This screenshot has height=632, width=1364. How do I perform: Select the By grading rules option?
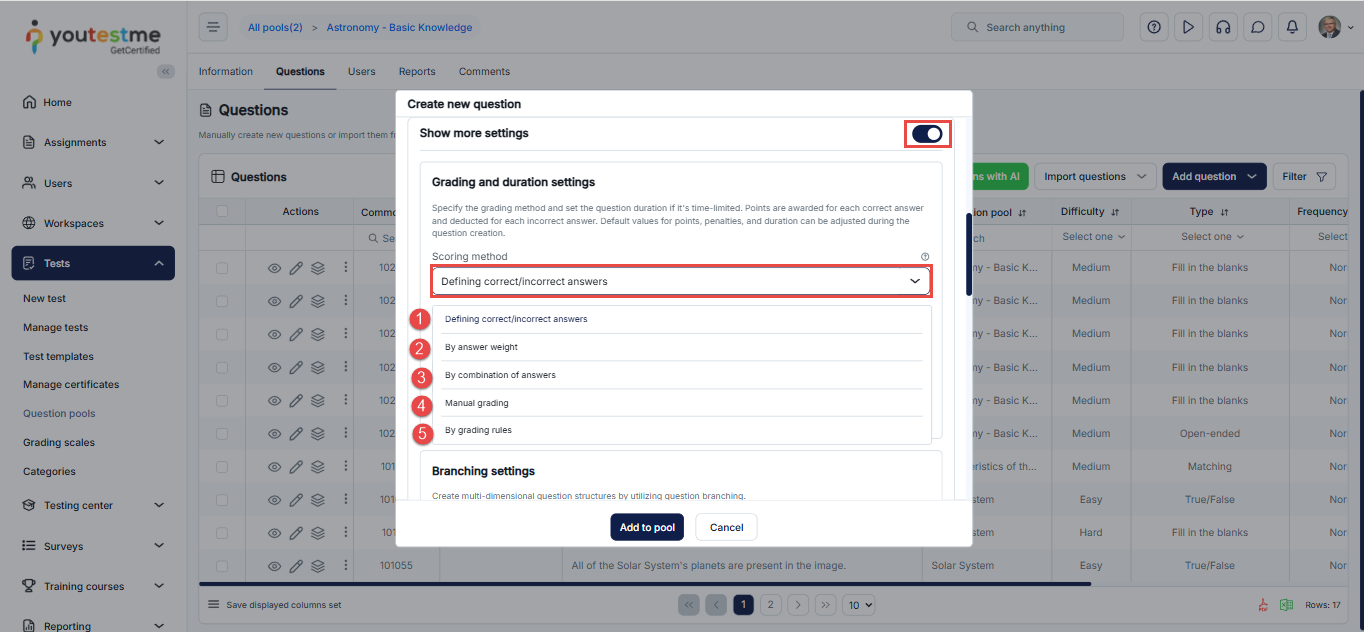coord(681,430)
